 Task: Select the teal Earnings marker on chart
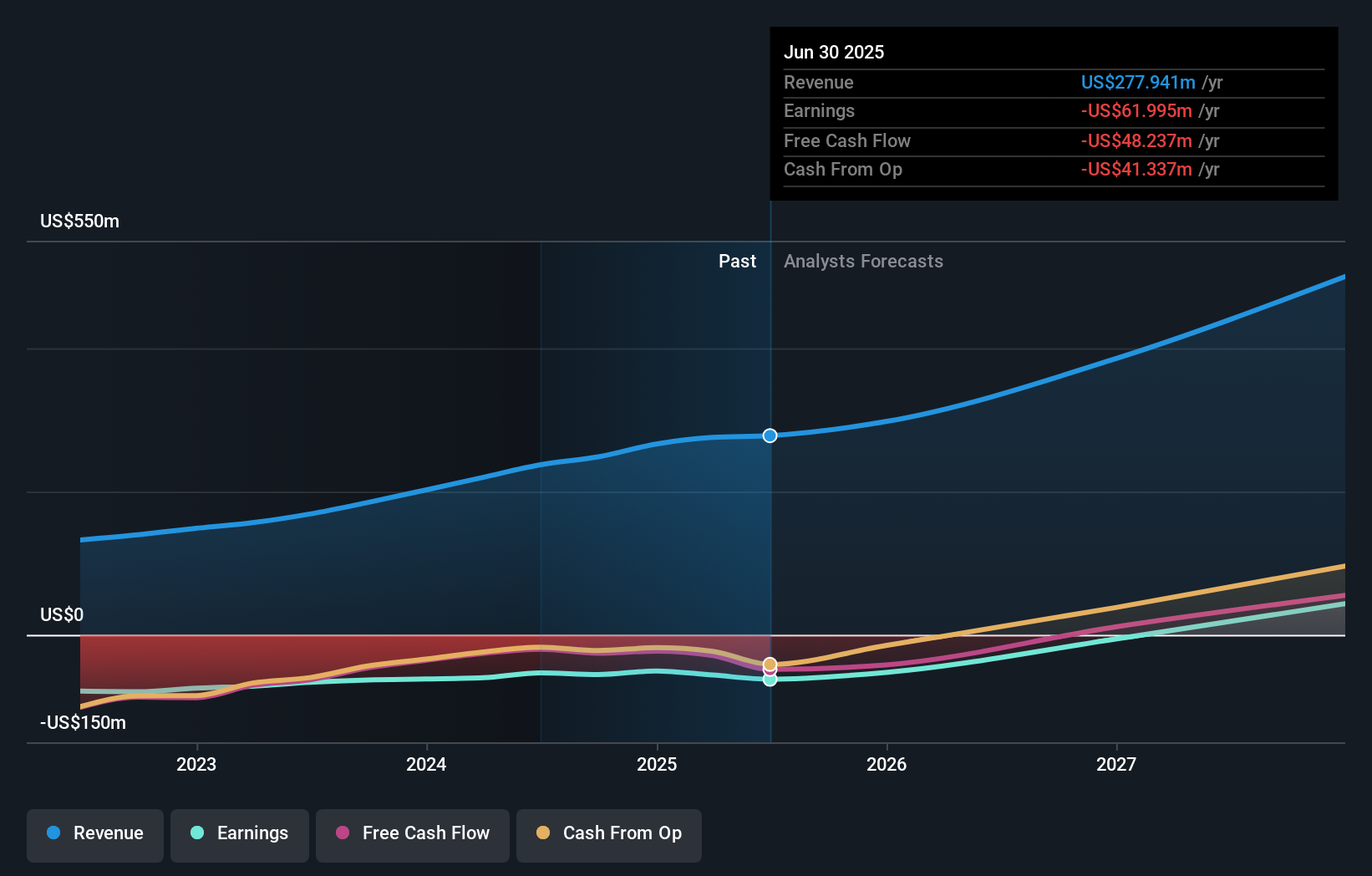(x=770, y=680)
